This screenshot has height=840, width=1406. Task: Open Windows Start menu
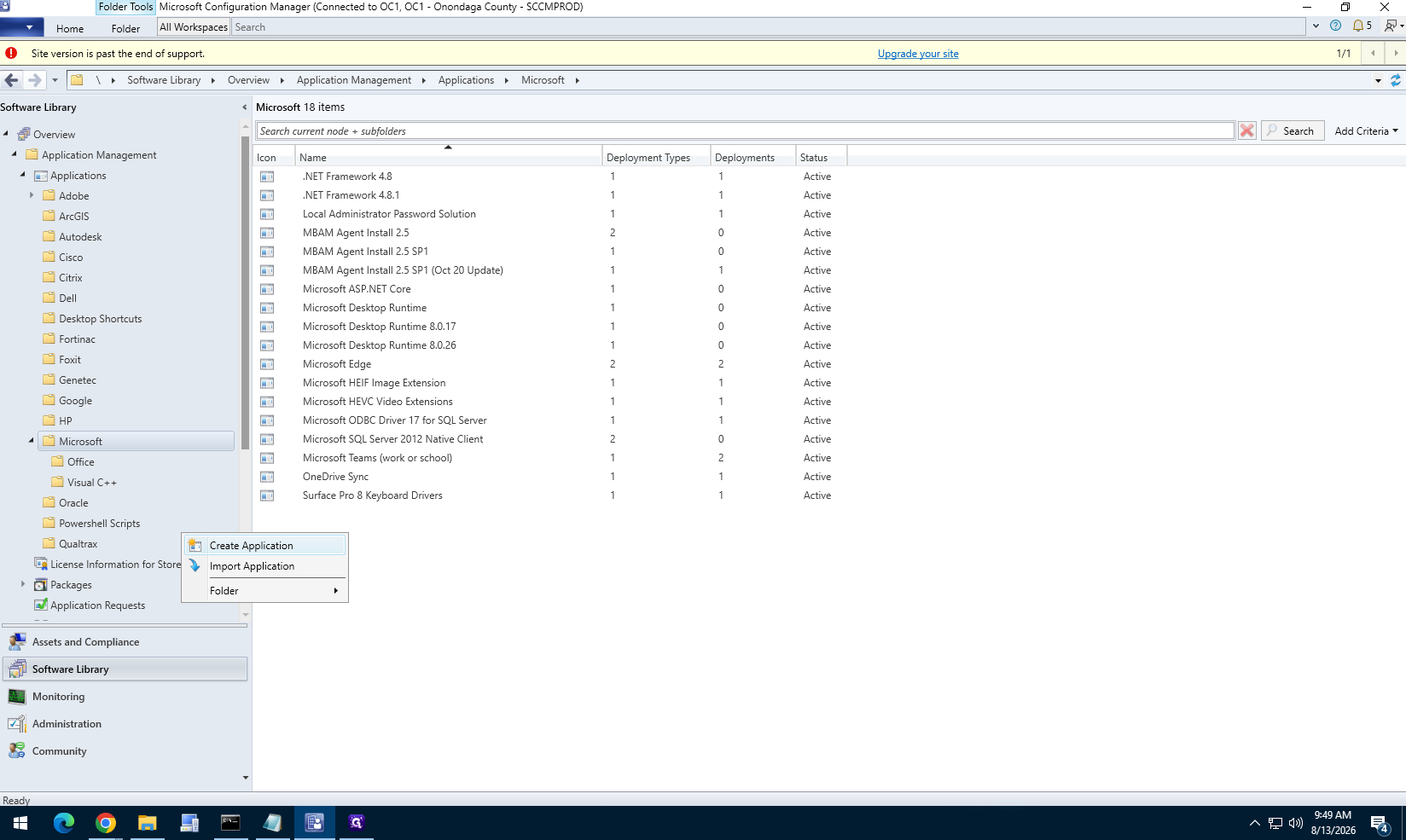pos(20,823)
